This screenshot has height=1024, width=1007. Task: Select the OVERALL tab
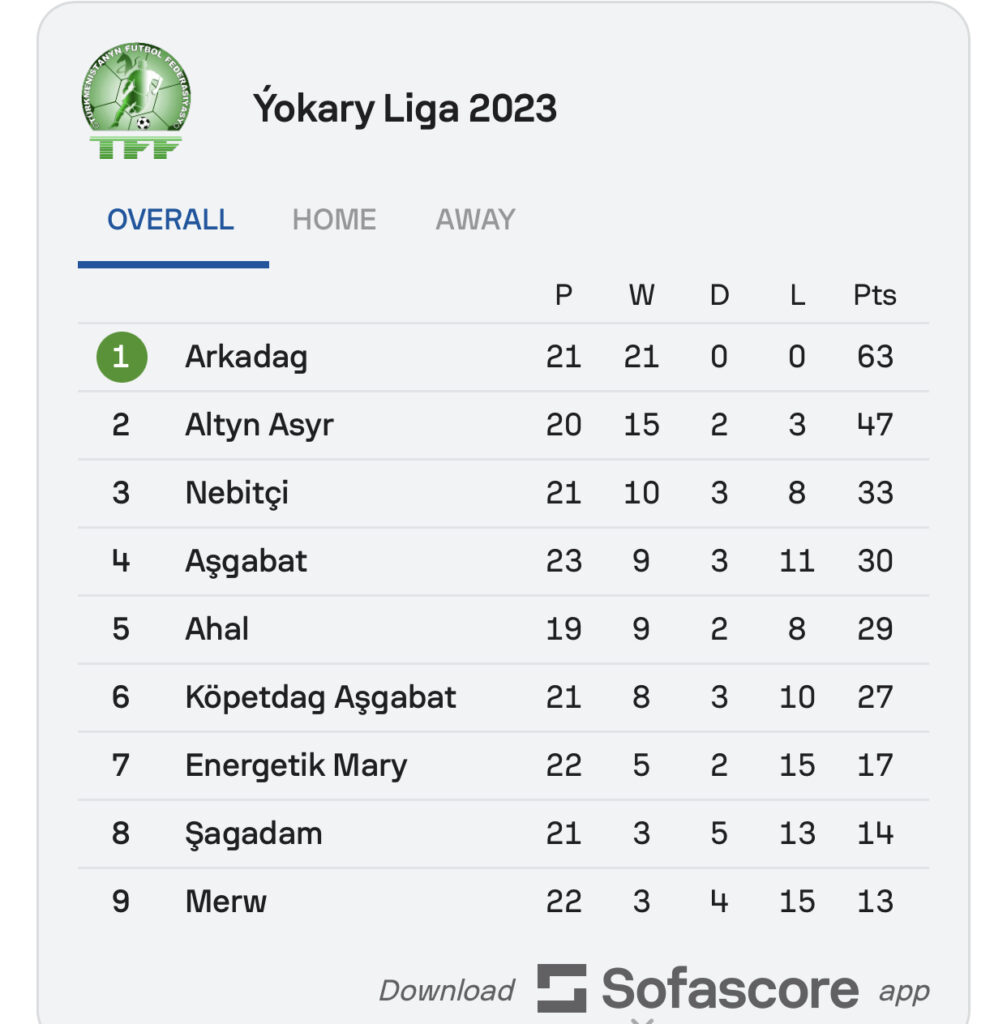170,220
